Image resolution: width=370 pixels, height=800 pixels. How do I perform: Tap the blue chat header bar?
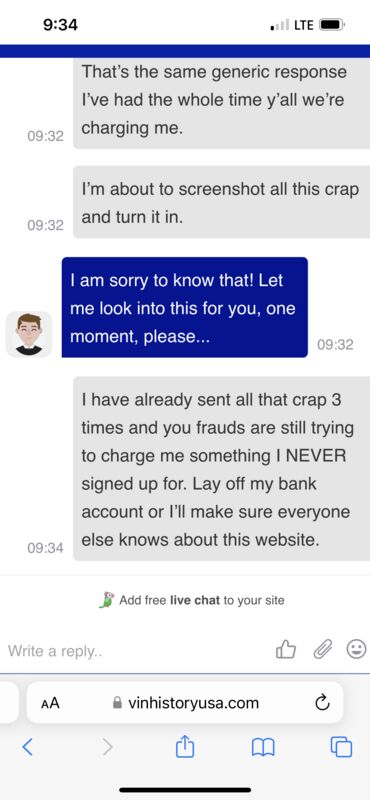point(185,51)
